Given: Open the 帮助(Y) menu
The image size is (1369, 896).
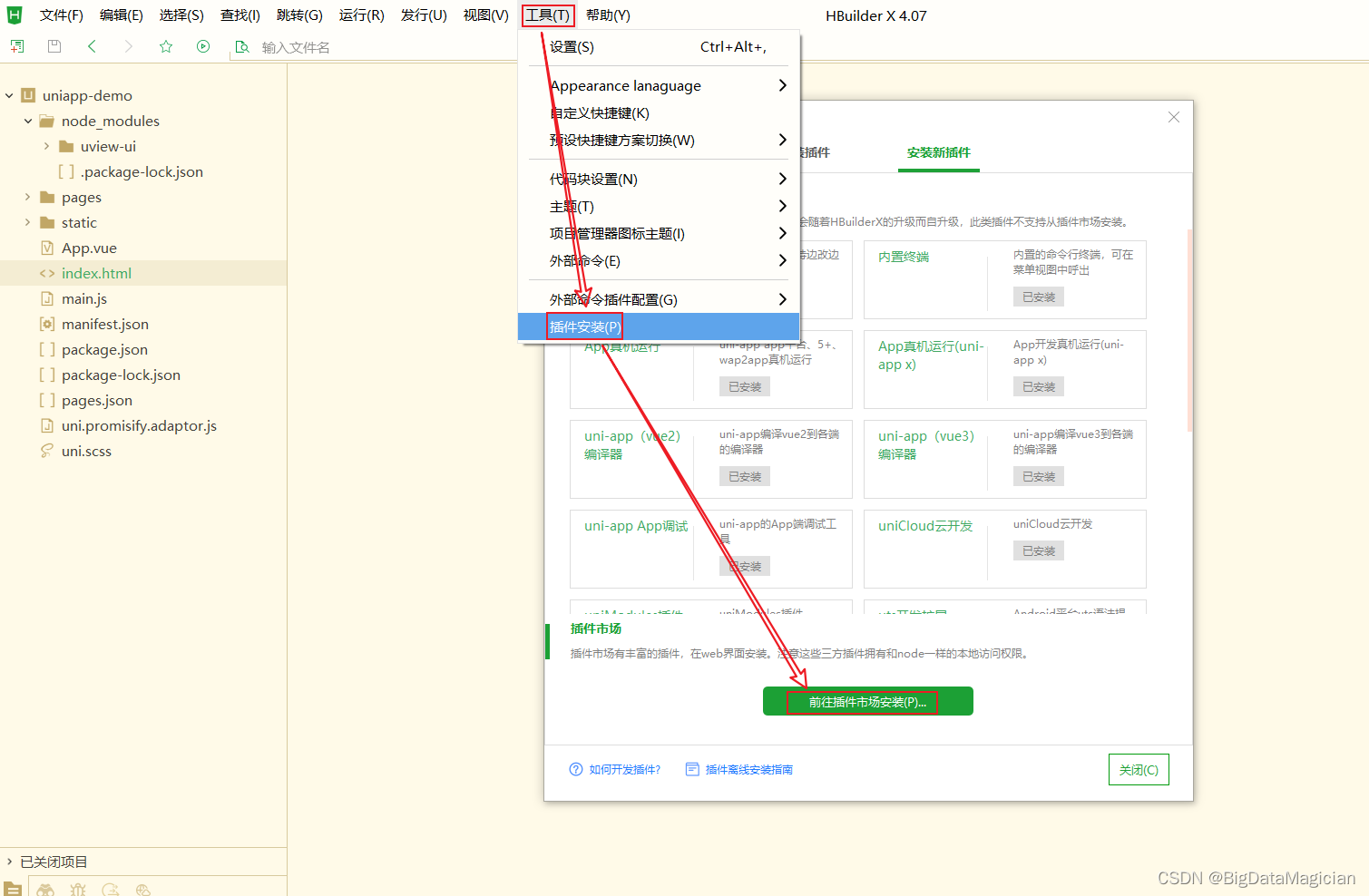Looking at the screenshot, I should click(x=608, y=15).
